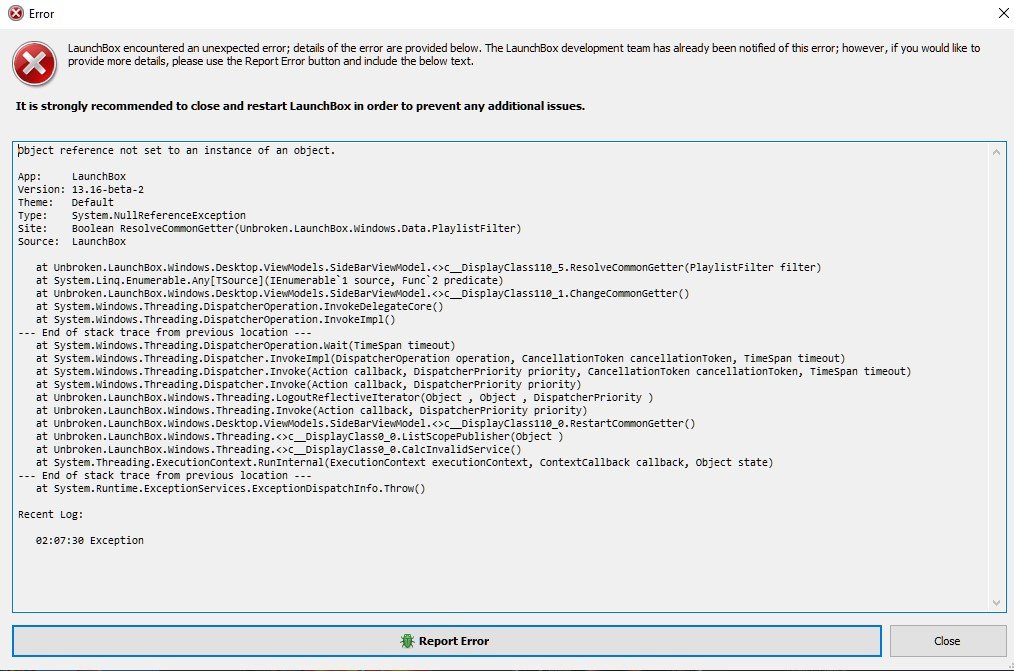Click the 'Recent Log:' heading
Viewport: 1014px width, 671px height.
50,515
